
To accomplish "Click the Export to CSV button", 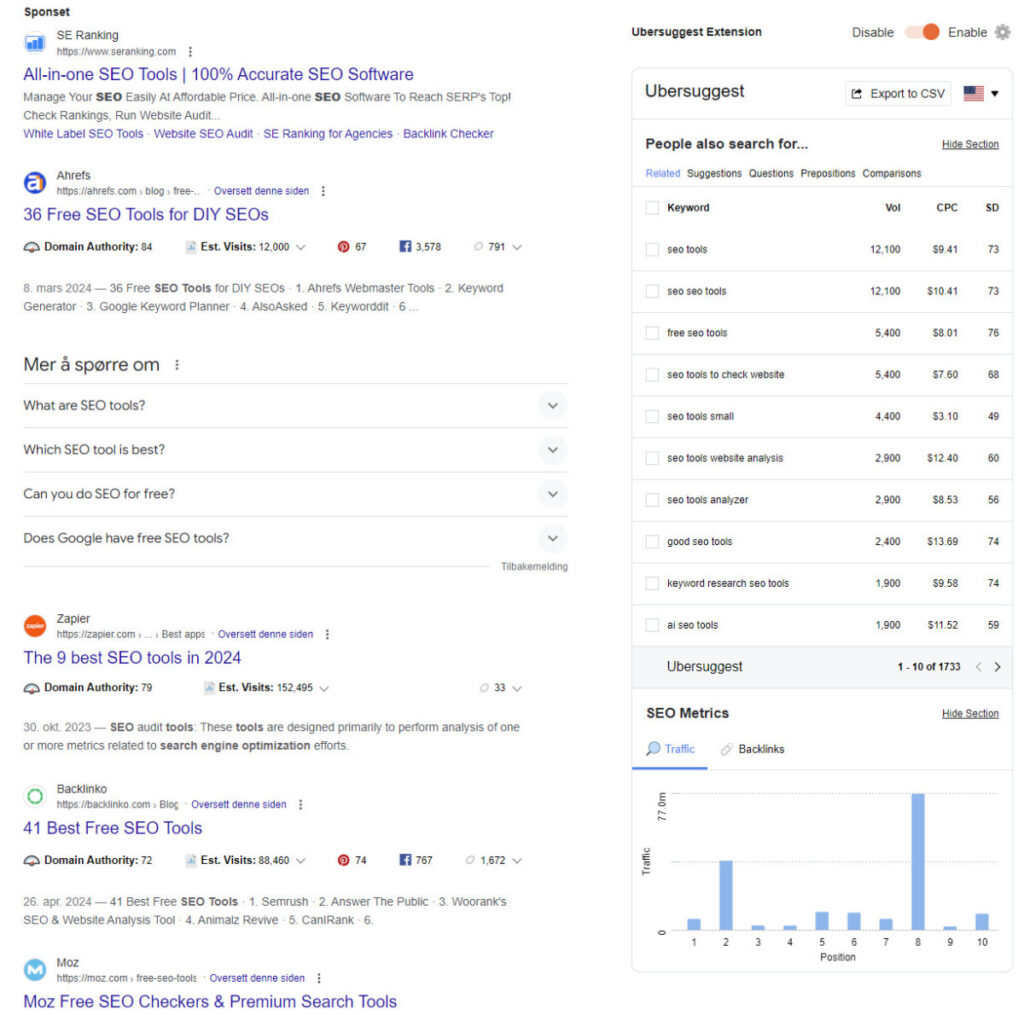I will pos(898,94).
